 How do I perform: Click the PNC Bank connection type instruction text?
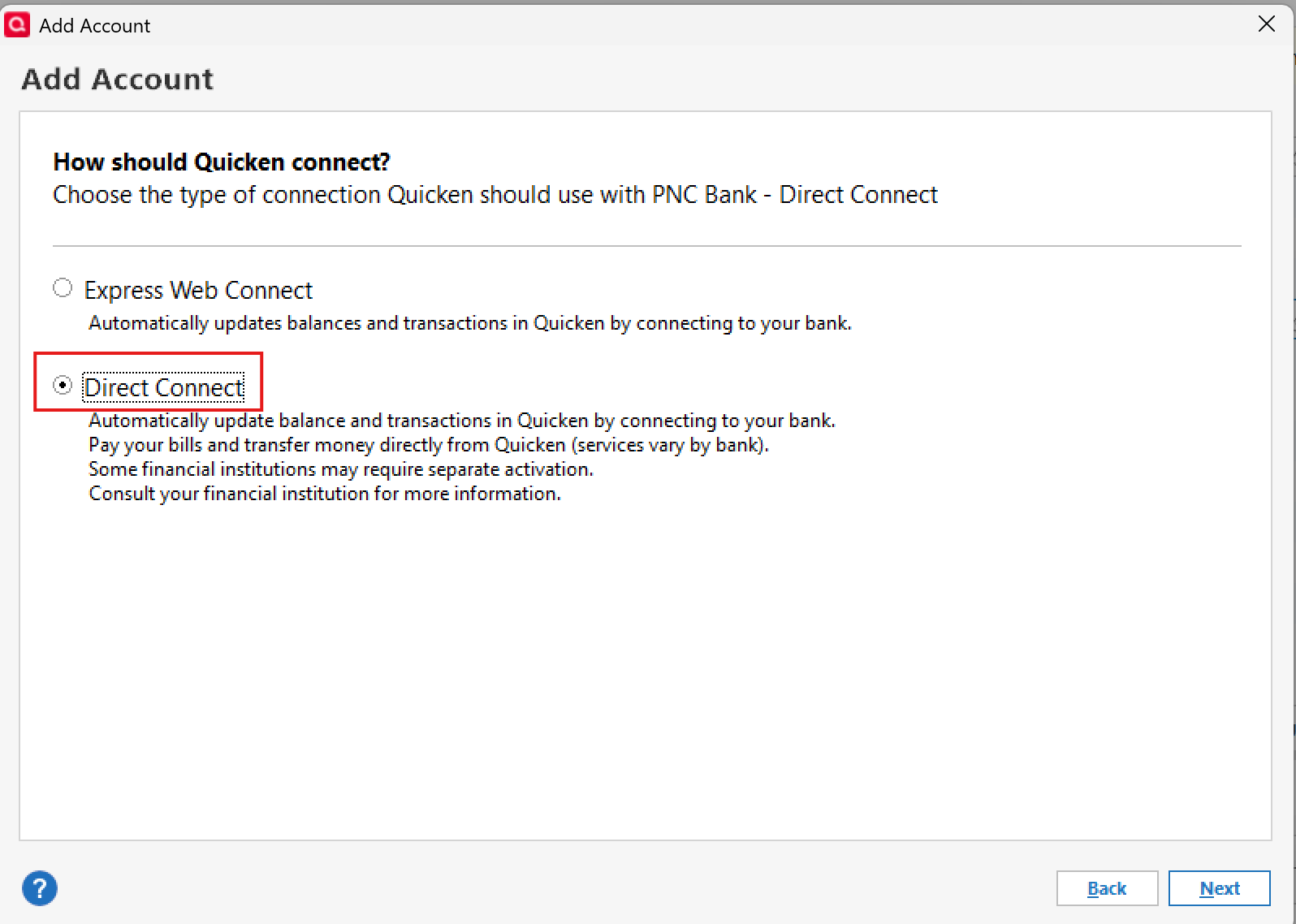tap(495, 195)
